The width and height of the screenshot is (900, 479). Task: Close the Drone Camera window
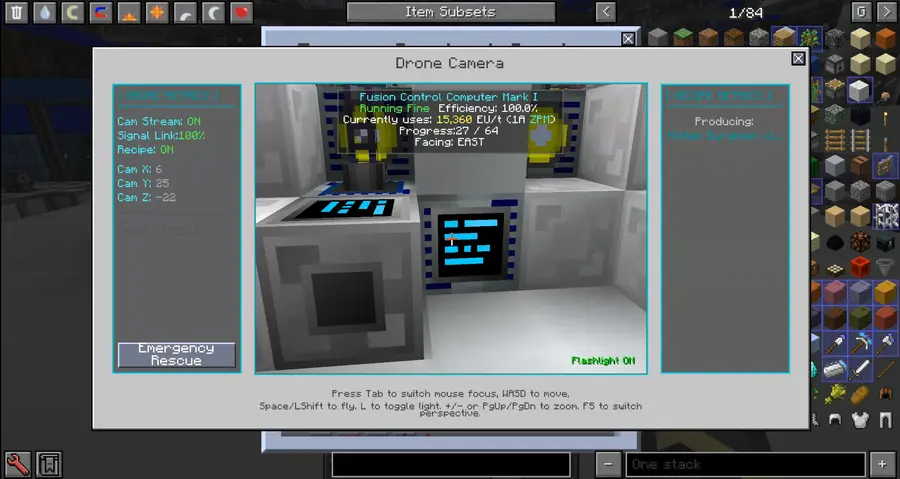[x=798, y=59]
